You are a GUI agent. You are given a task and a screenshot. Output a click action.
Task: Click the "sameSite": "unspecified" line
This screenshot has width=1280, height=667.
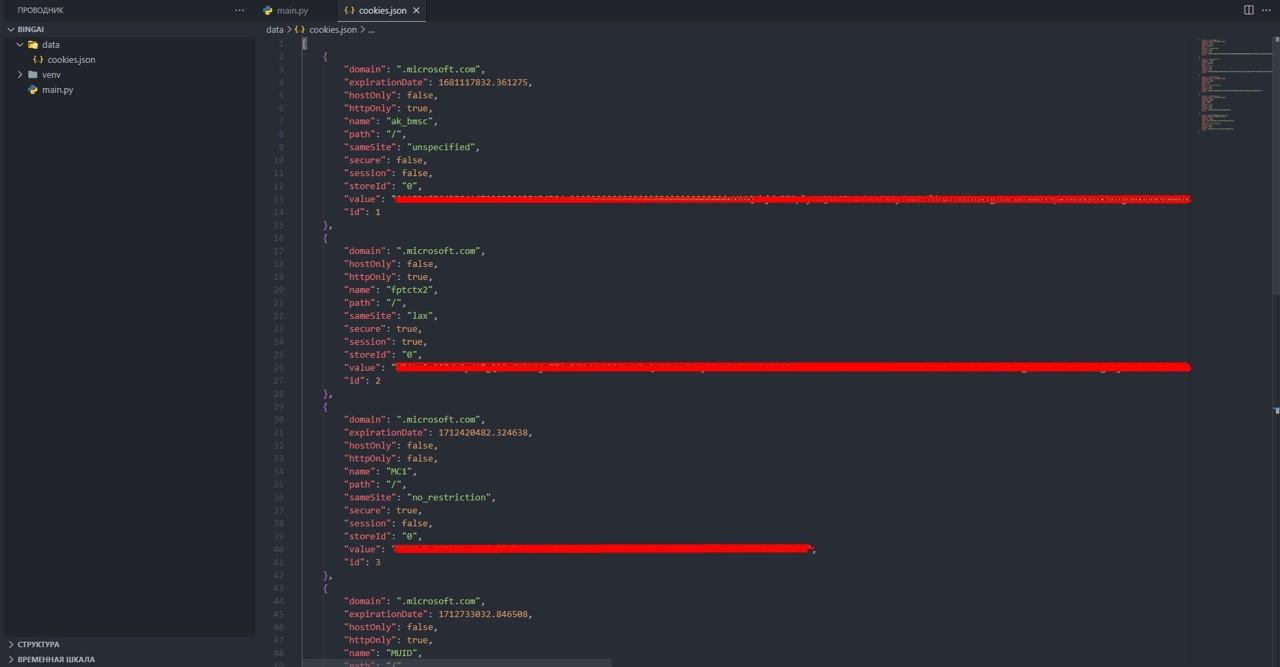pos(412,147)
